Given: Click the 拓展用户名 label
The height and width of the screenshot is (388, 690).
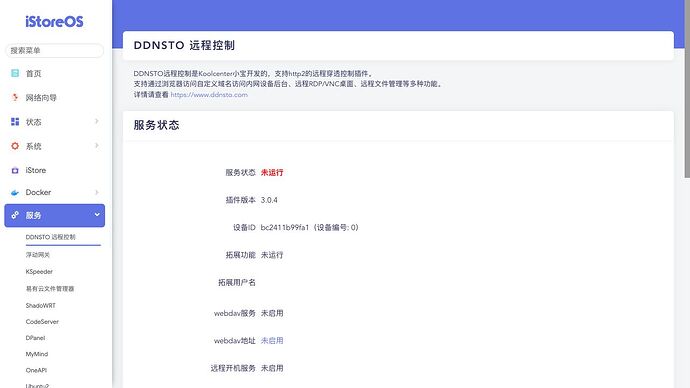Looking at the screenshot, I should 237,282.
